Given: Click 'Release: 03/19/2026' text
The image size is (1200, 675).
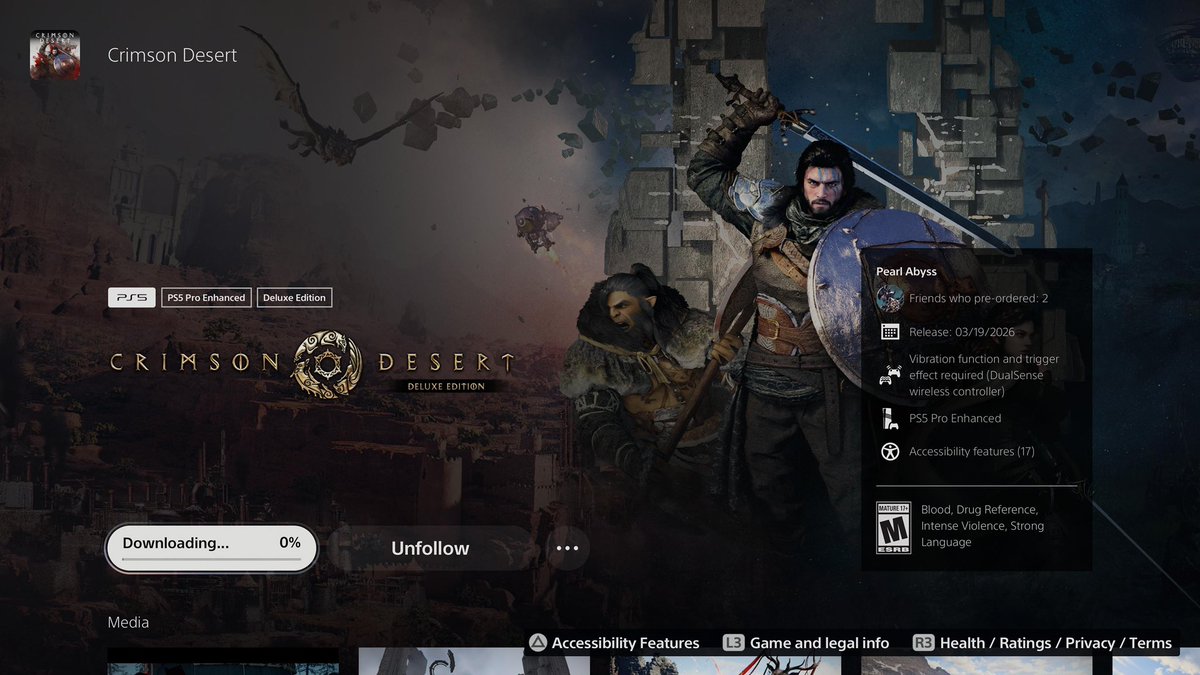Looking at the screenshot, I should pyautogui.click(x=963, y=332).
